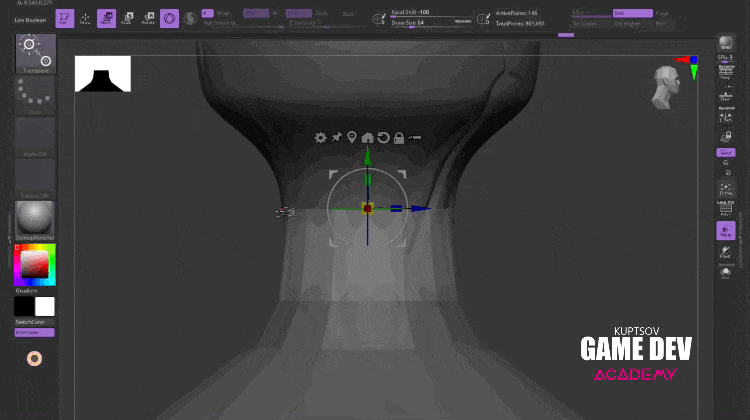Toggle the Gizmo 3D button
The height and width of the screenshot is (420, 750).
[169, 19]
